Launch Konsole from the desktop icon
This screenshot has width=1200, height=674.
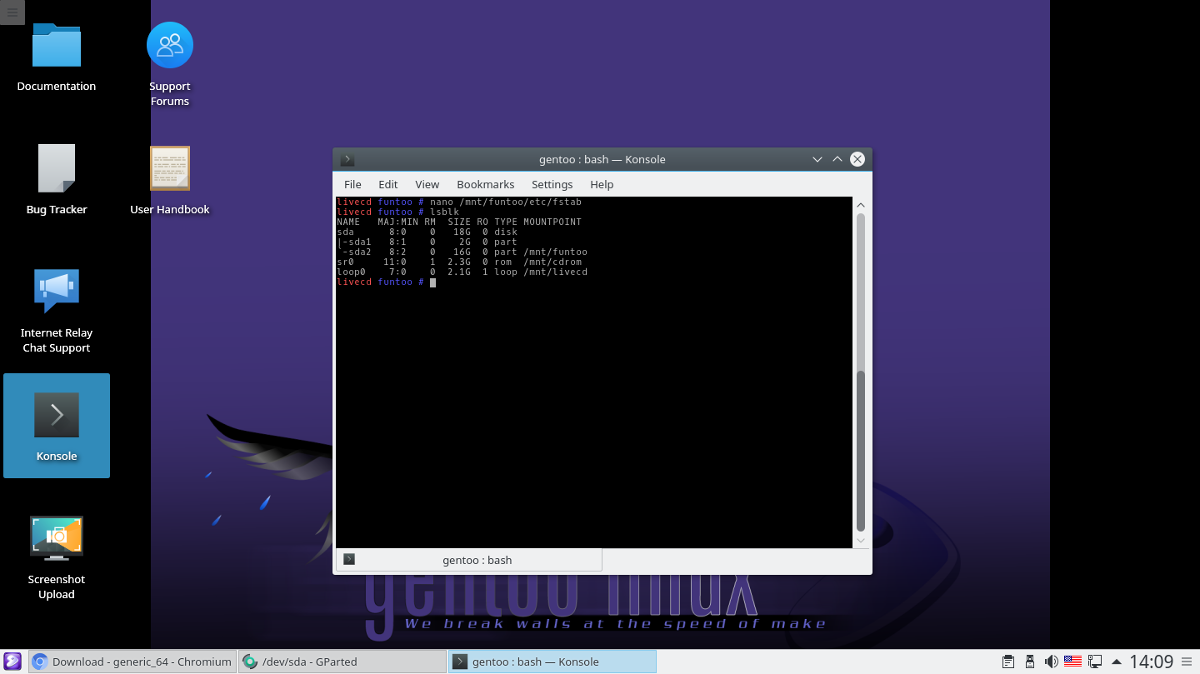56,415
